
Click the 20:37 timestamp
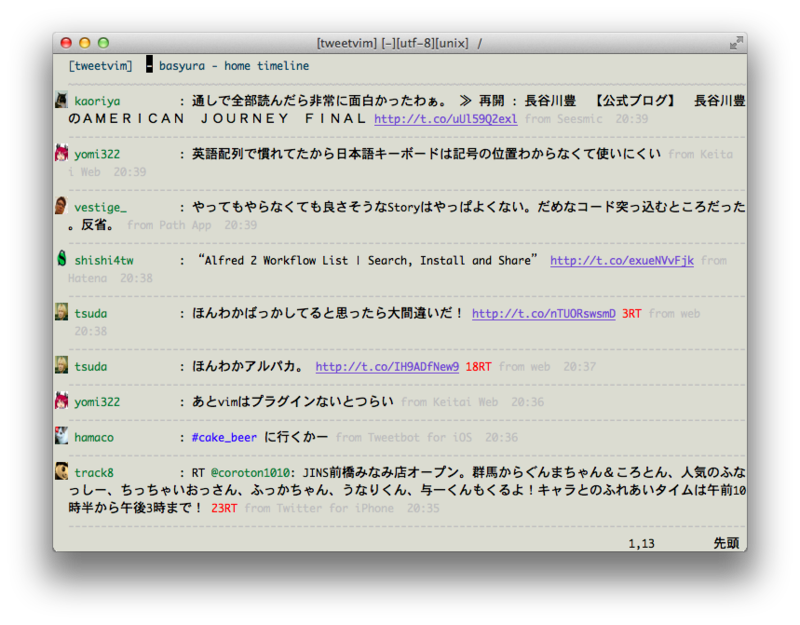point(579,367)
